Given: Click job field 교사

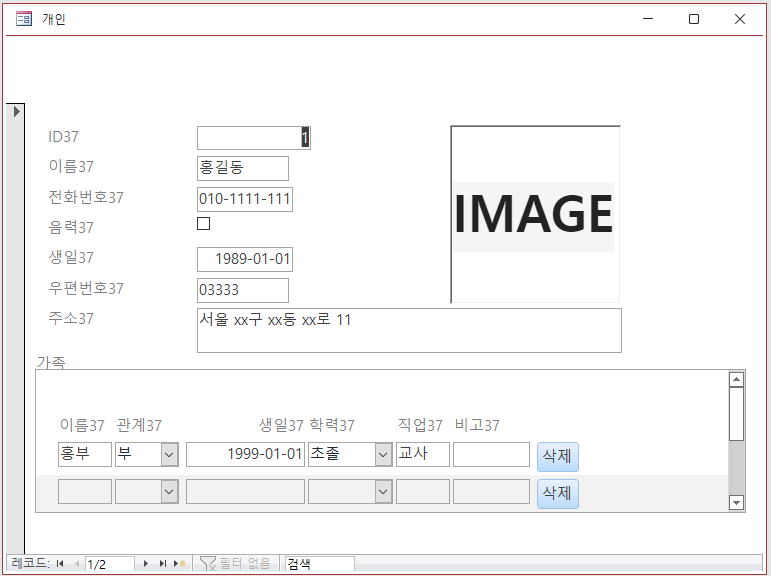Looking at the screenshot, I should point(422,454).
